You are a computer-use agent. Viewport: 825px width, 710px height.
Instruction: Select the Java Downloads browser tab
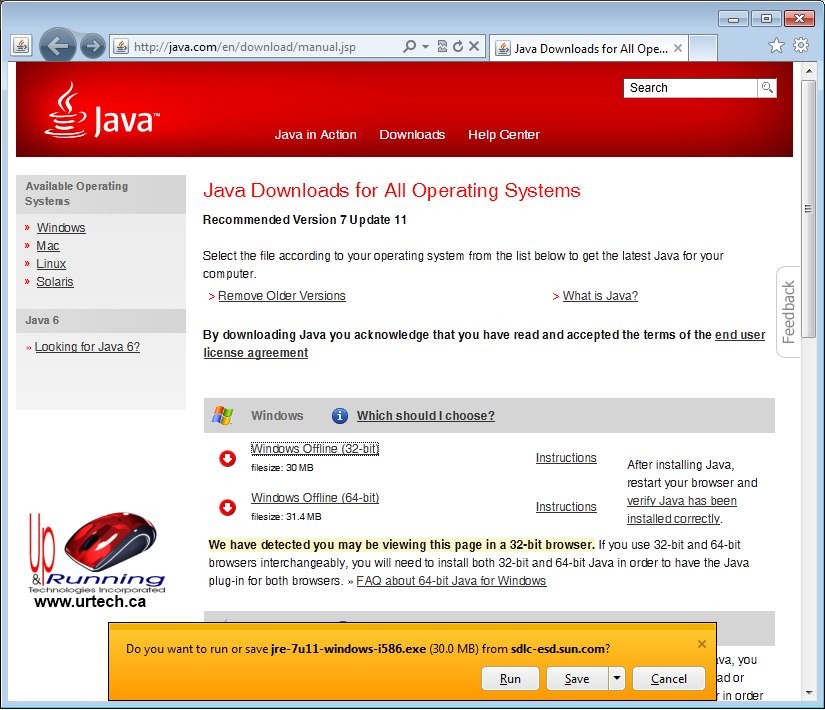588,48
